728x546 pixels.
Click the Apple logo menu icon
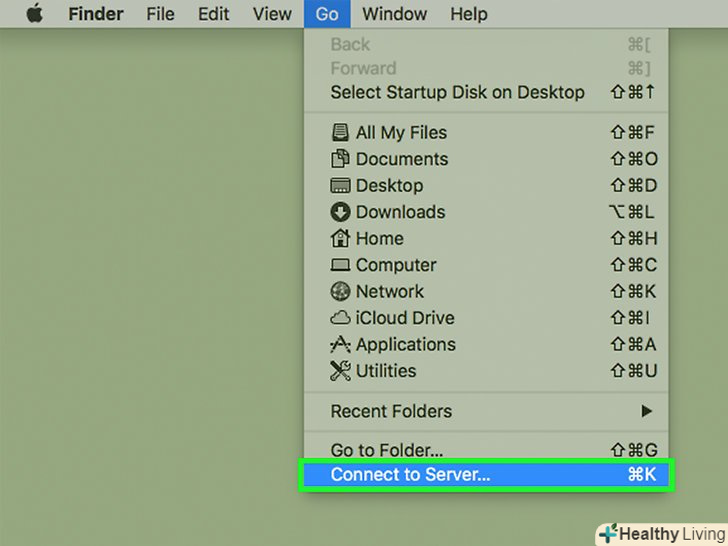(34, 14)
